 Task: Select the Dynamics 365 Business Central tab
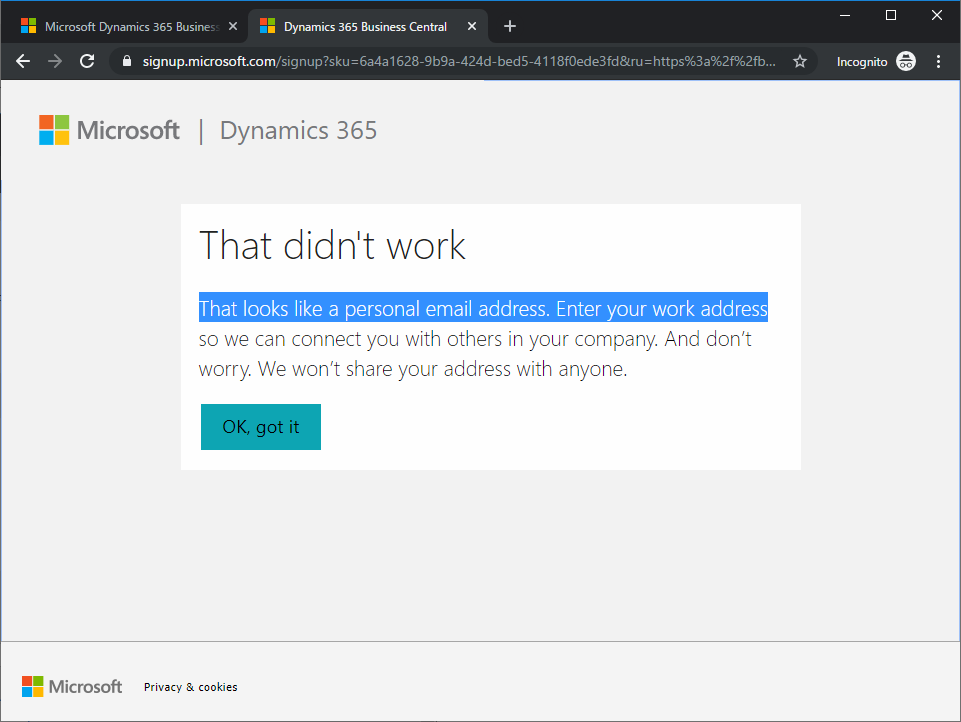click(367, 26)
